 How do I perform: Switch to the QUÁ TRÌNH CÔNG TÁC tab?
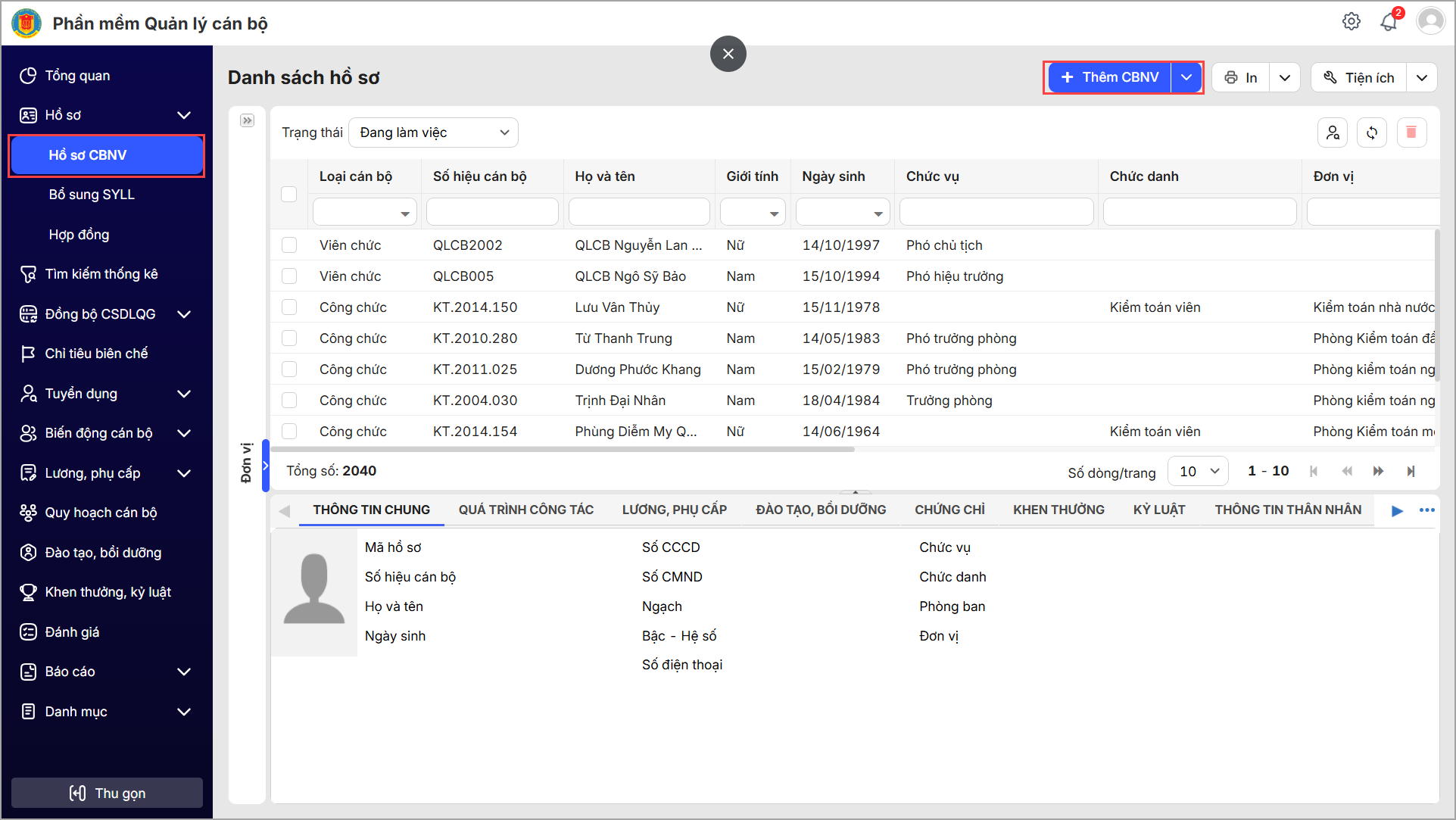click(526, 510)
